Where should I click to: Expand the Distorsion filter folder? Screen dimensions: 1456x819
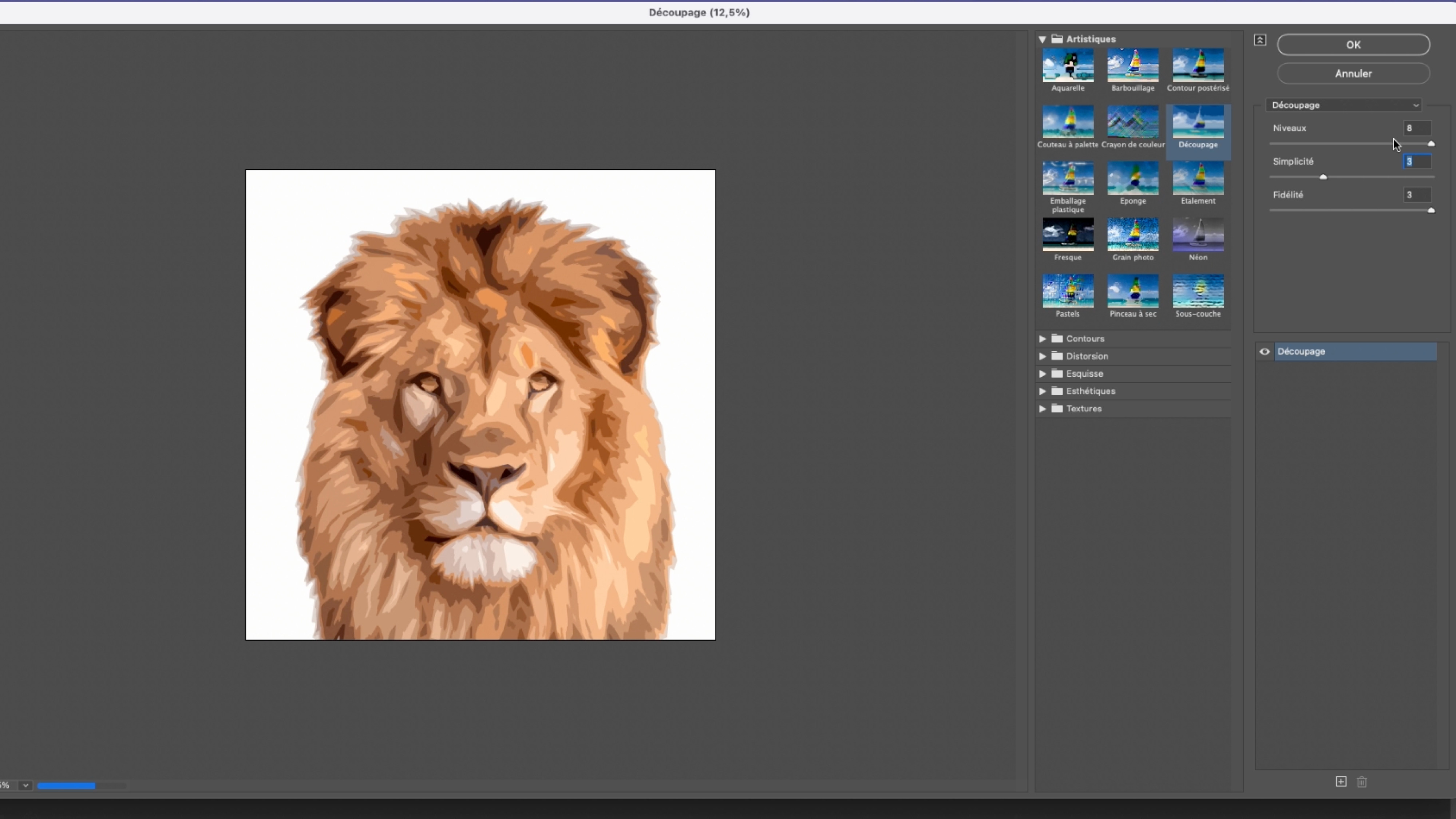tap(1042, 356)
